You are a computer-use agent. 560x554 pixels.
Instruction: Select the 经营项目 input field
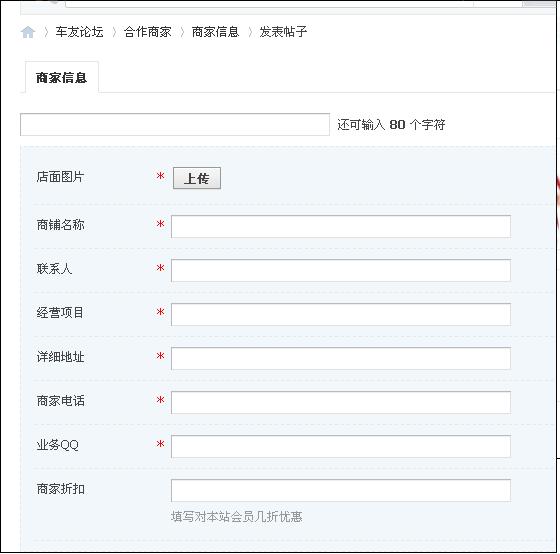341,314
